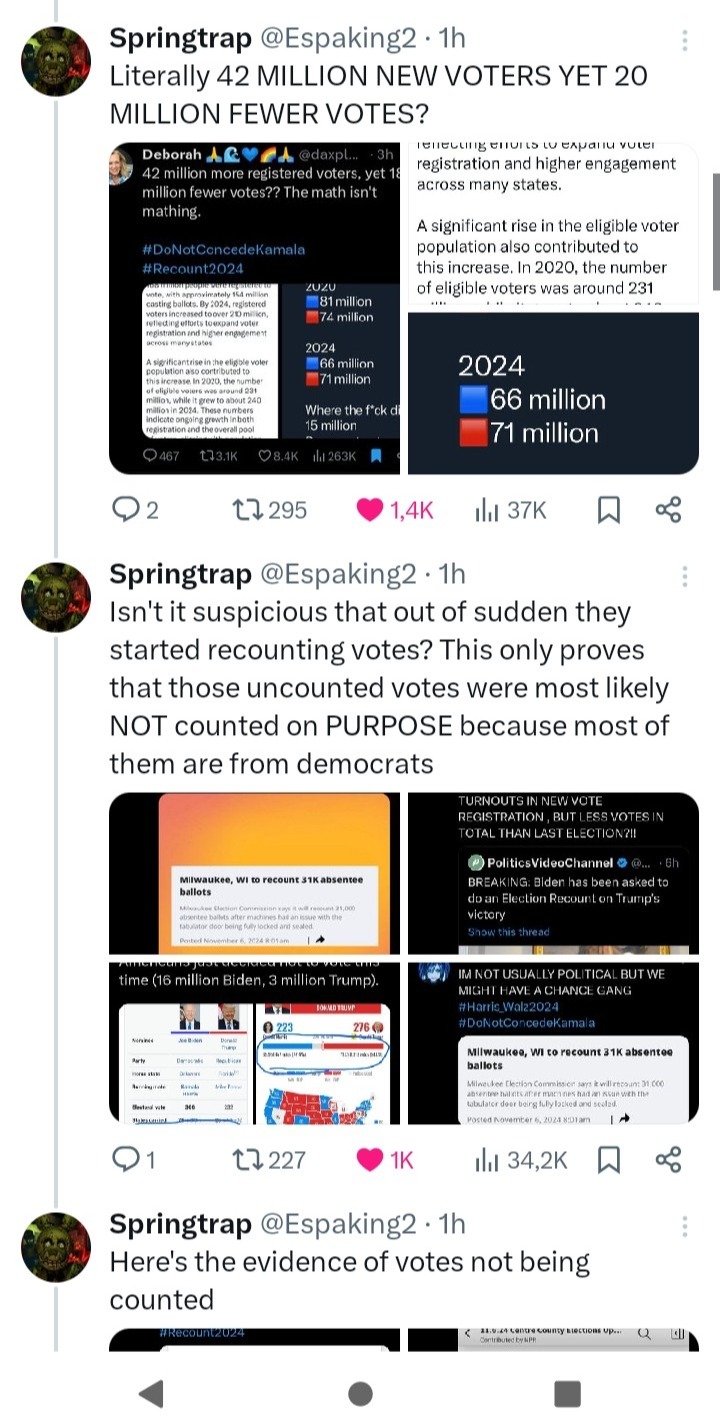Open the 2024 66 million chart image
Viewport: 720px width, 1415px height.
point(553,393)
